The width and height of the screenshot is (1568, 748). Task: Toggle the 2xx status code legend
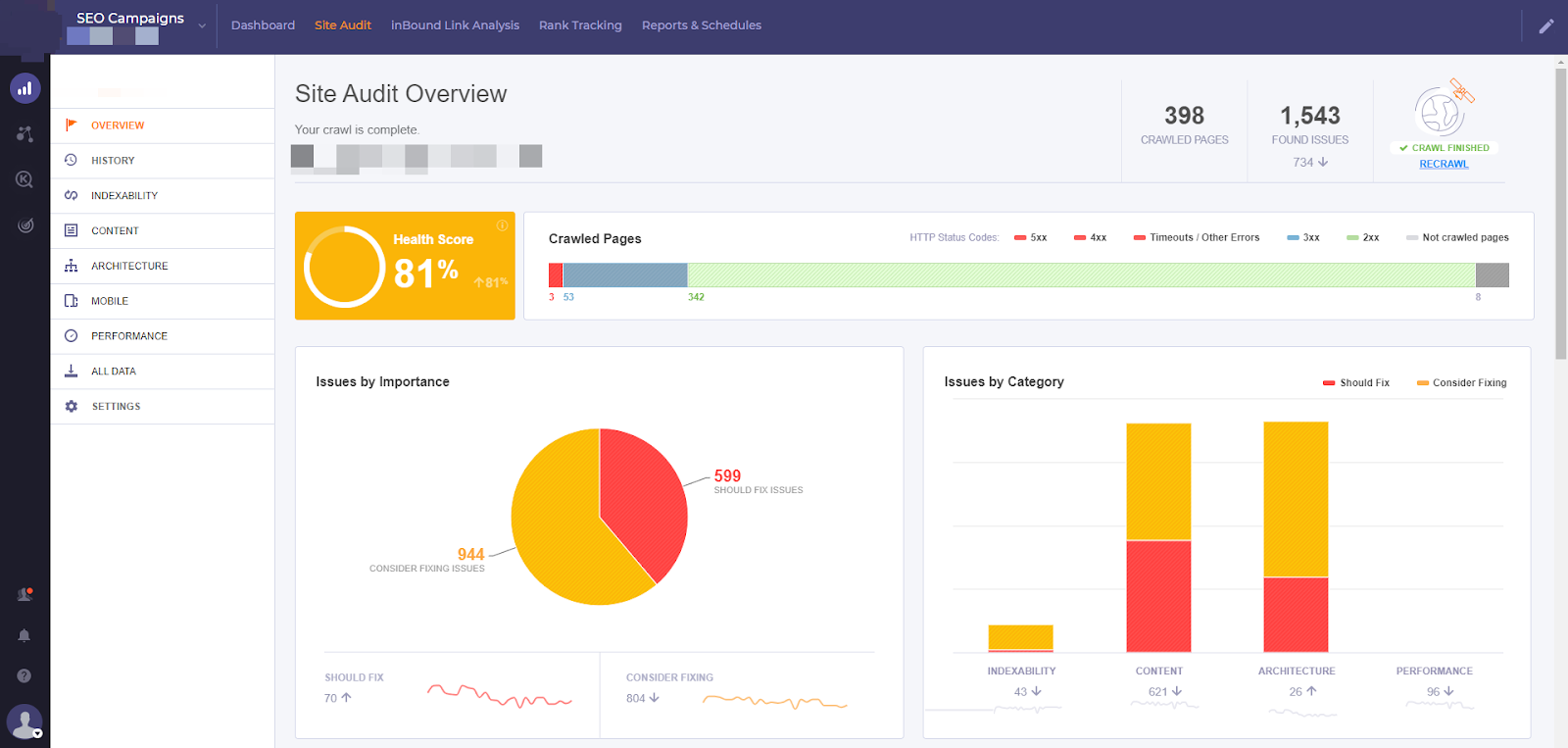pyautogui.click(x=1363, y=237)
